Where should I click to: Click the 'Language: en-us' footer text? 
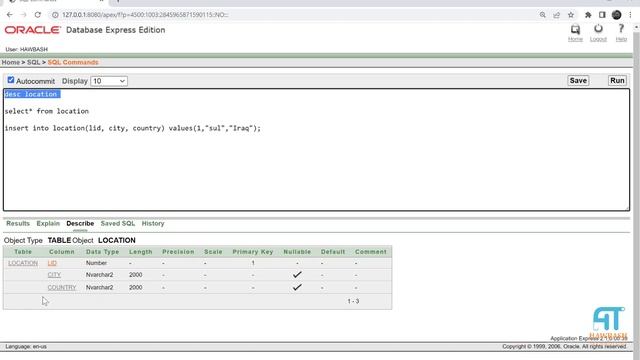point(26,347)
